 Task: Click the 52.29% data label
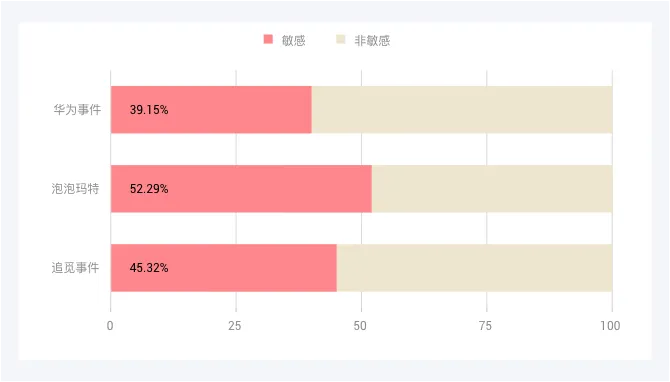[x=149, y=189]
